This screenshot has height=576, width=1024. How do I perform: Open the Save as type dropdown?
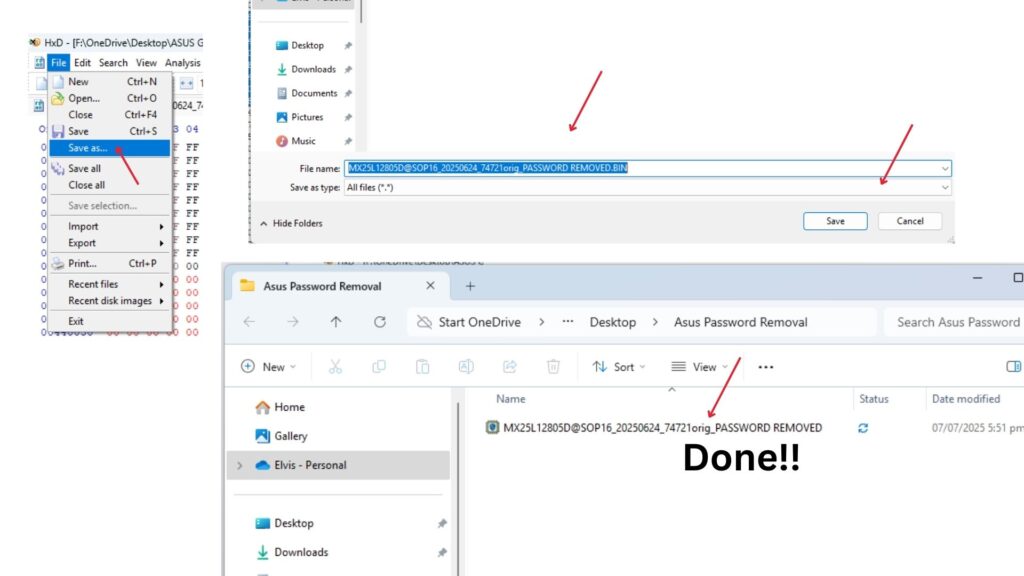click(647, 187)
